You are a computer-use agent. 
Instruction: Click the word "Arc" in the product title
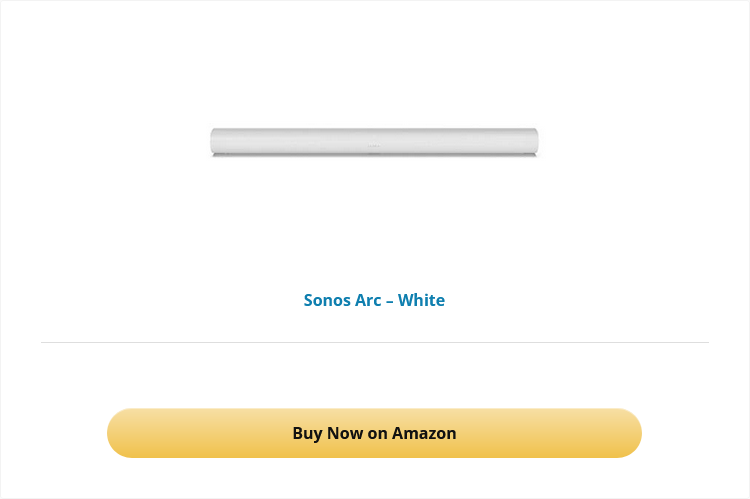[368, 300]
